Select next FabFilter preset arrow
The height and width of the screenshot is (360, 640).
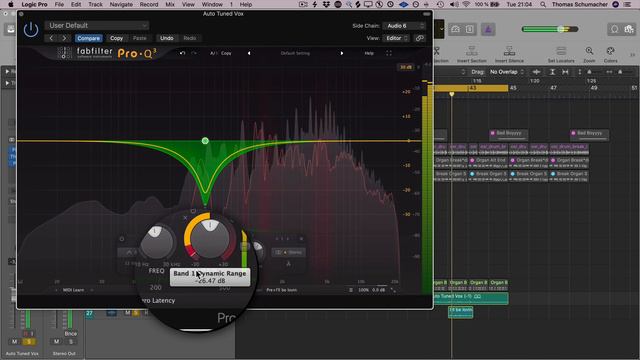click(x=342, y=53)
